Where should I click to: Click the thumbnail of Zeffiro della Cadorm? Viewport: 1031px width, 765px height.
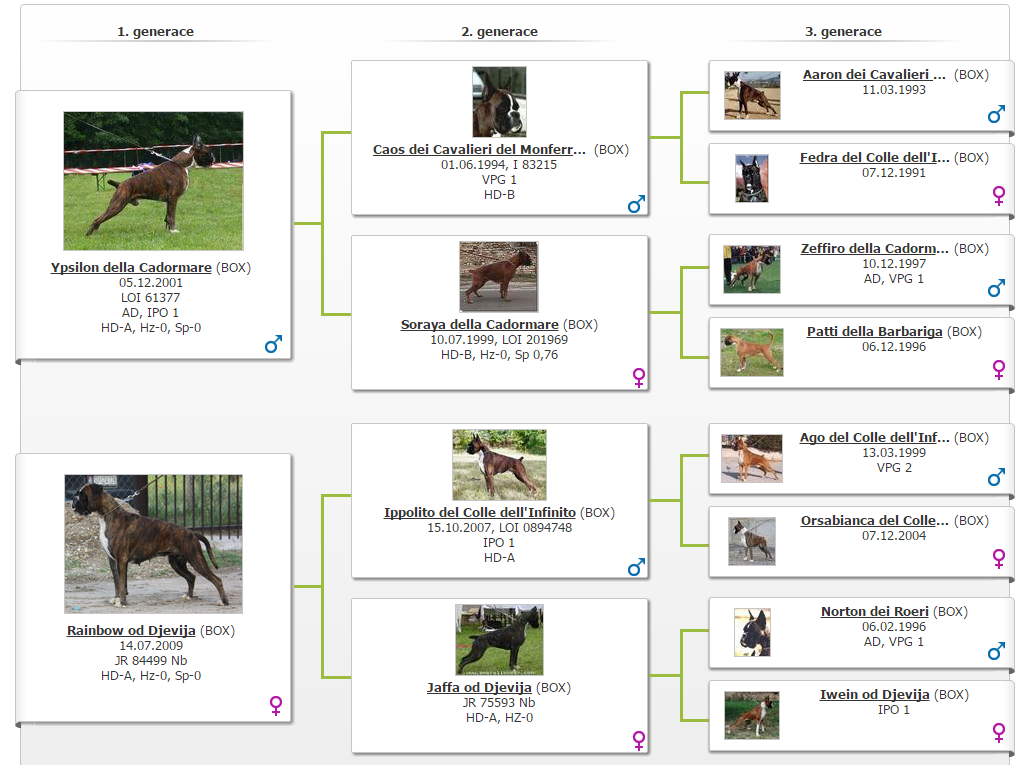(x=752, y=270)
